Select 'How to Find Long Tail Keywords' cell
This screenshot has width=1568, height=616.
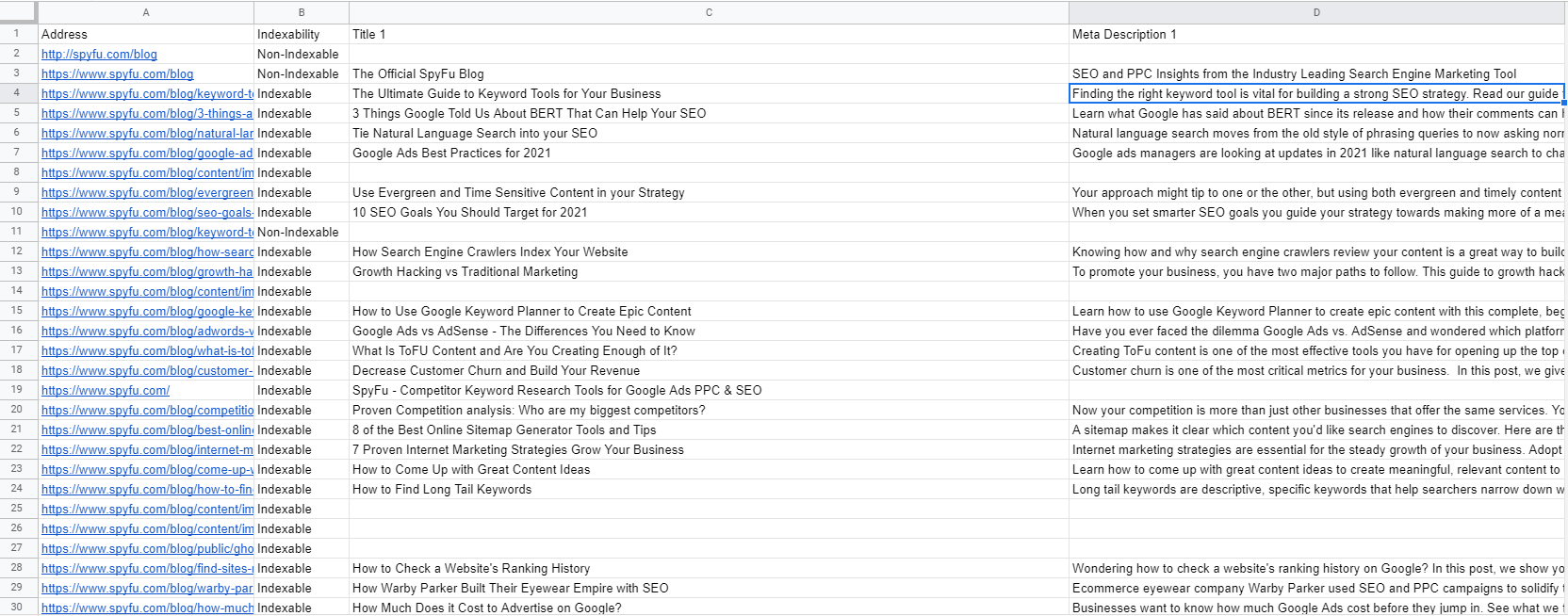point(709,489)
